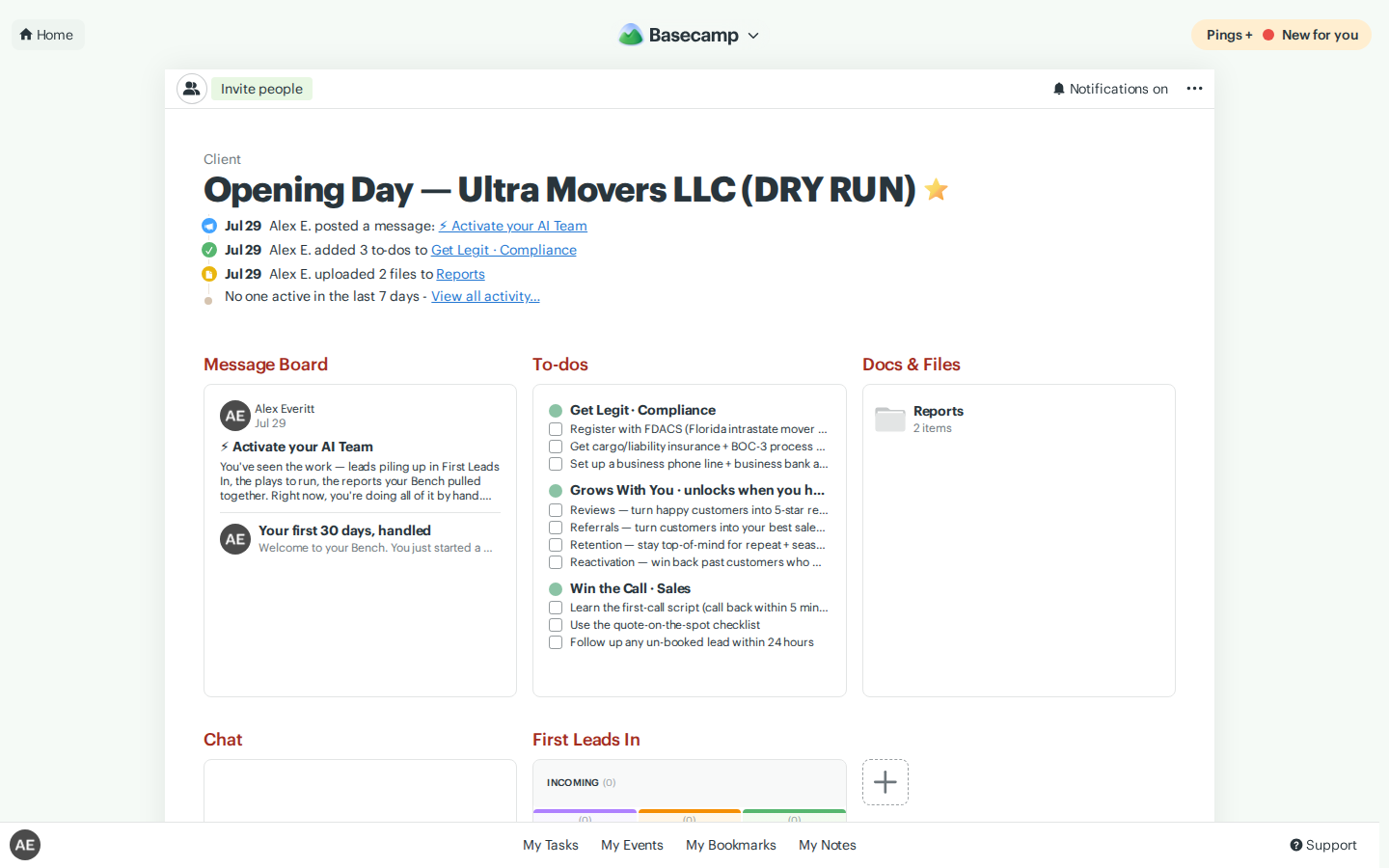Open the Get Legit · Compliance to-do list
The image size is (1389, 868).
pos(642,410)
